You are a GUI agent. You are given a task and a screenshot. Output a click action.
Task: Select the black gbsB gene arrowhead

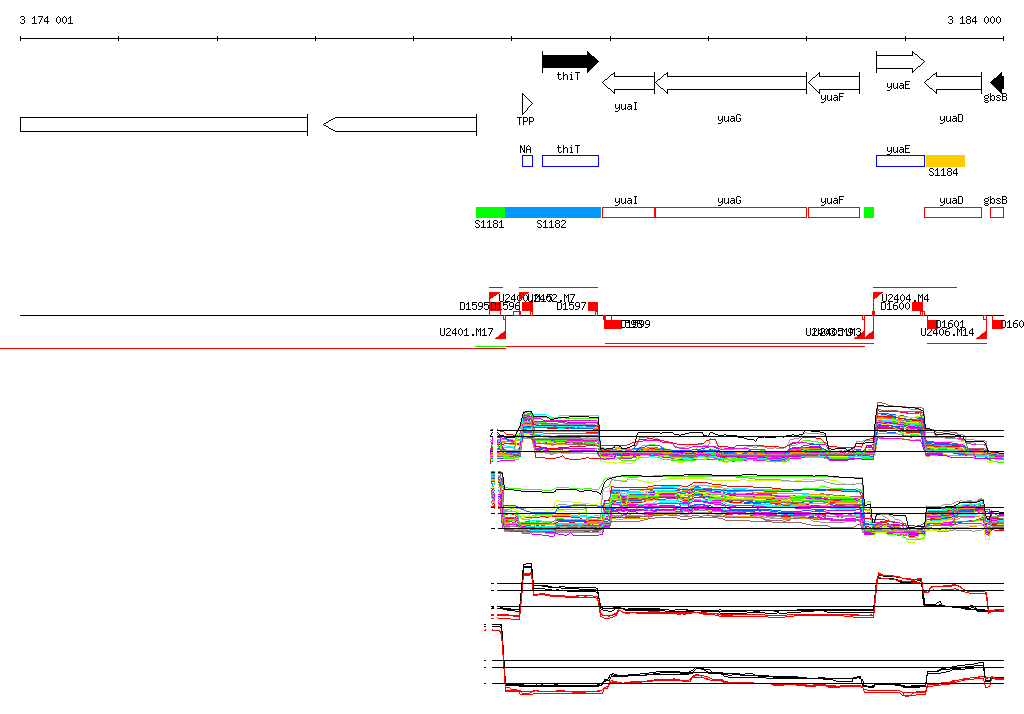997,83
